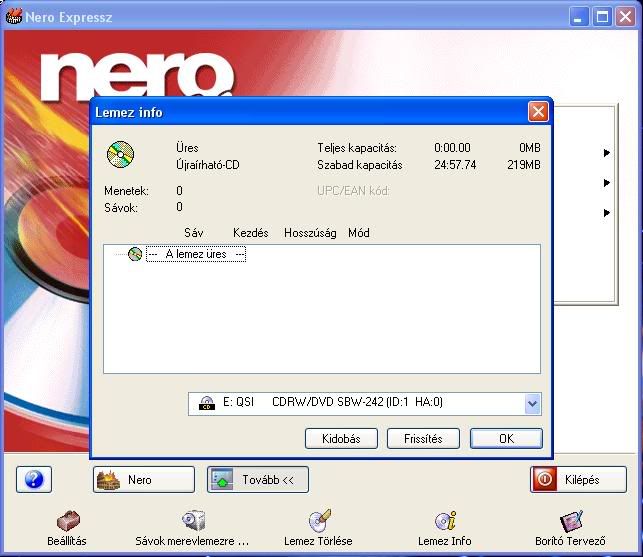Viewport: 643px width, 557px height.
Task: Close the Lemez info dialog
Action: [538, 112]
